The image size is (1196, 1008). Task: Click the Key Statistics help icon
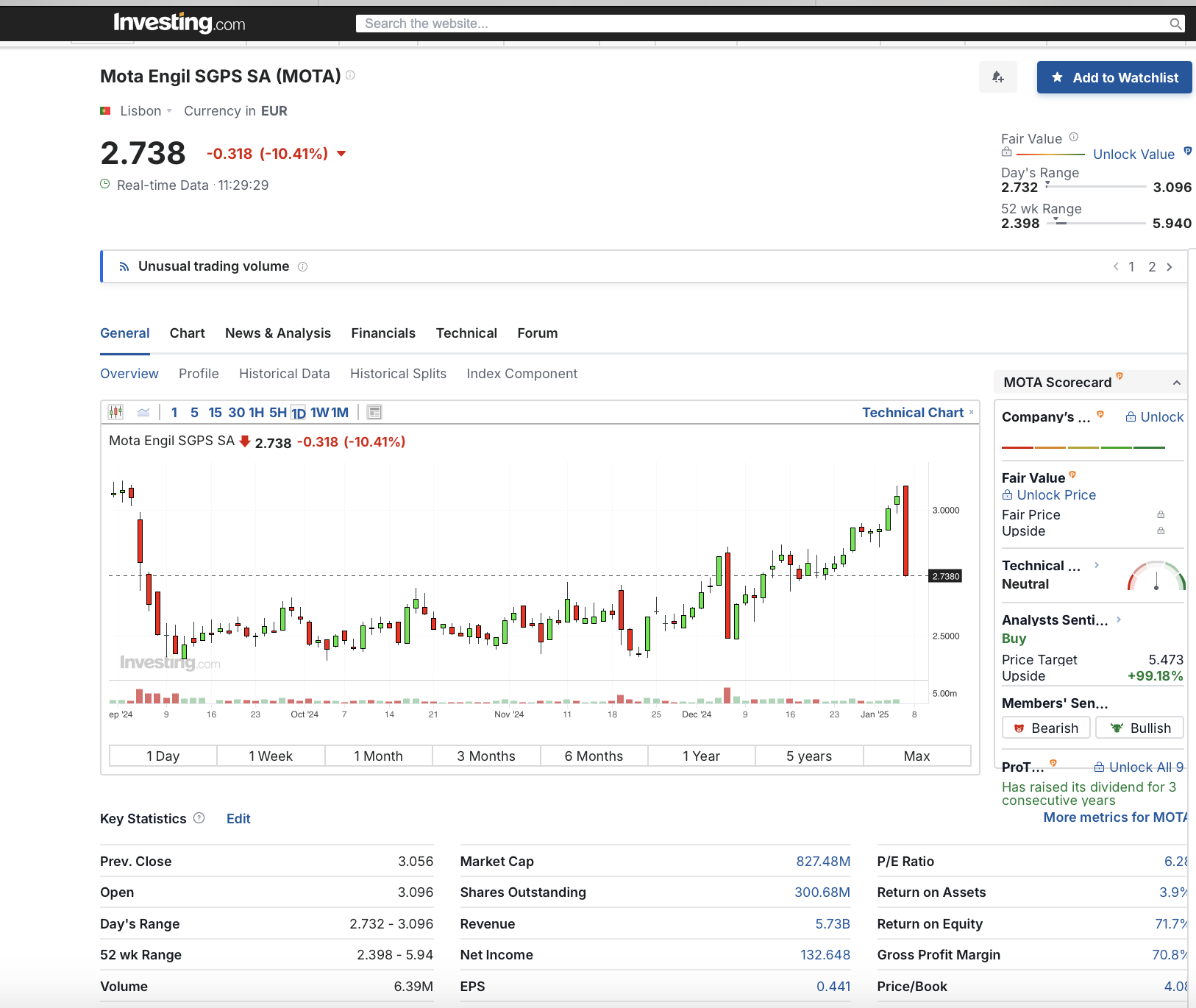click(199, 818)
